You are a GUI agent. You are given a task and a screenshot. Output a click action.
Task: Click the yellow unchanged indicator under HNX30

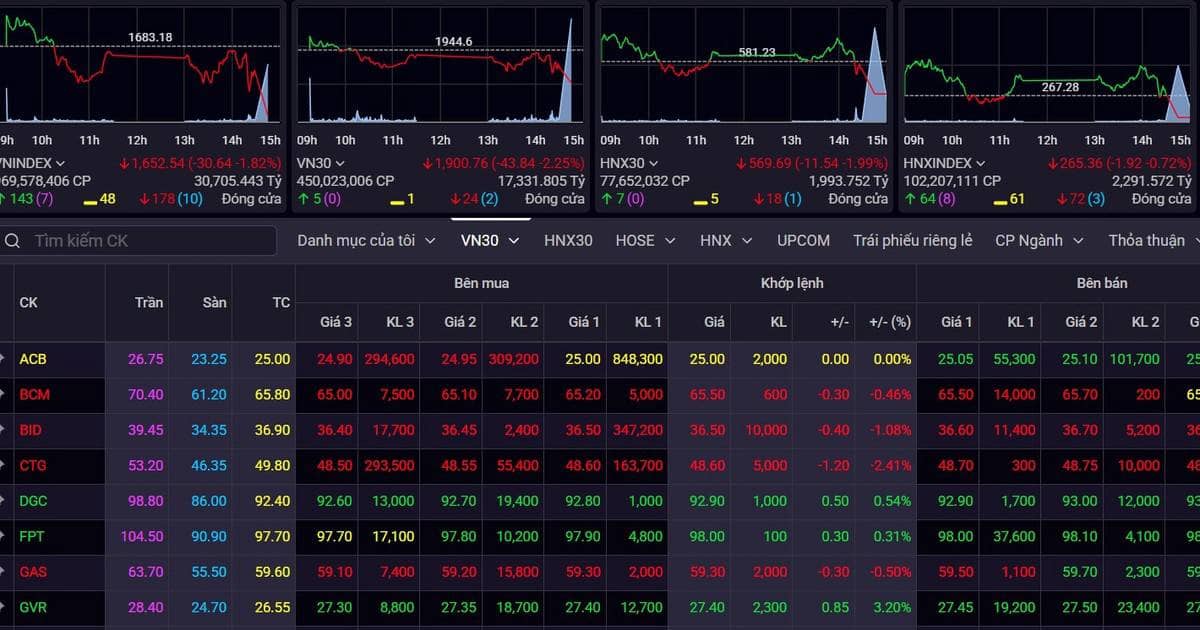pyautogui.click(x=705, y=199)
